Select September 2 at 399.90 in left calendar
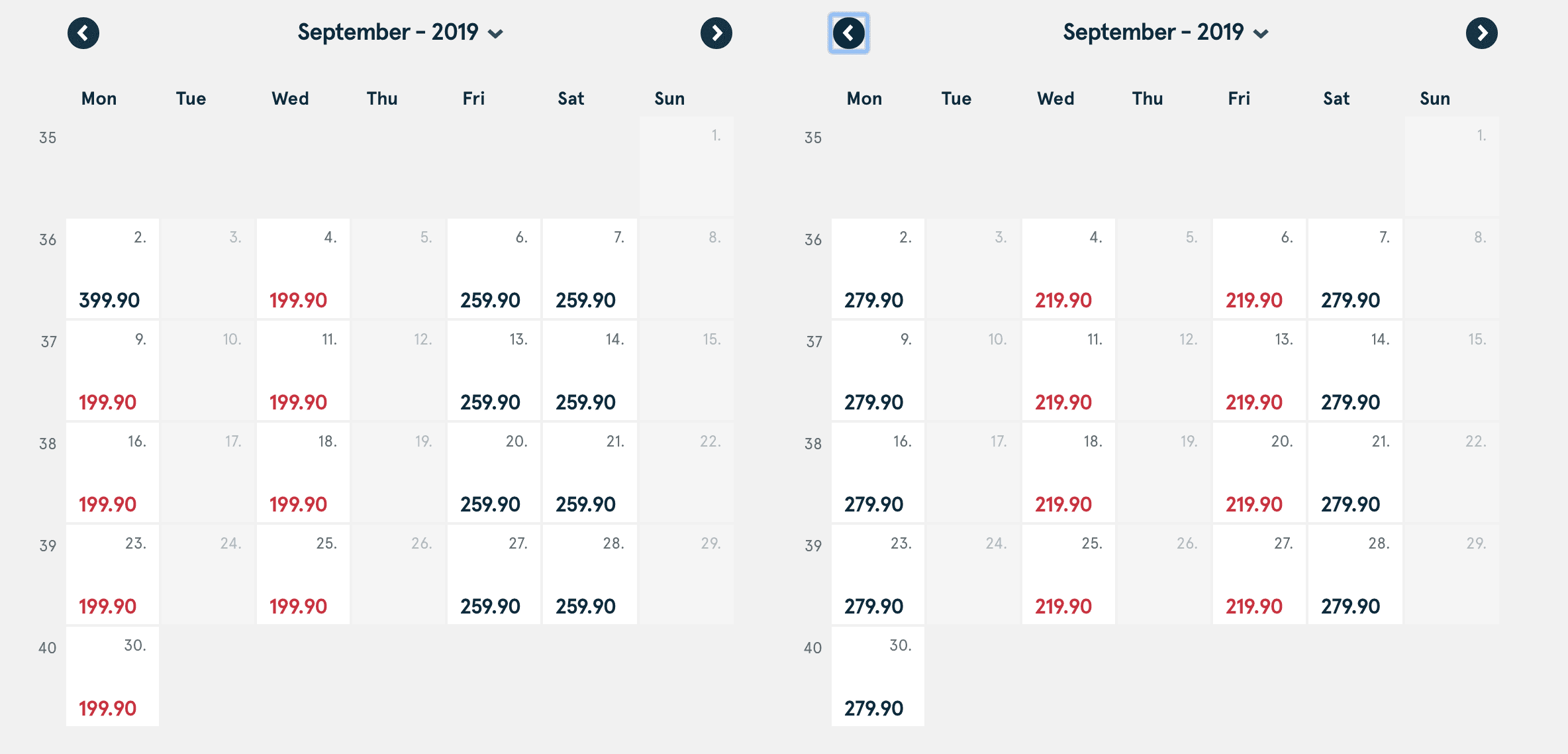The image size is (1568, 754). (113, 269)
